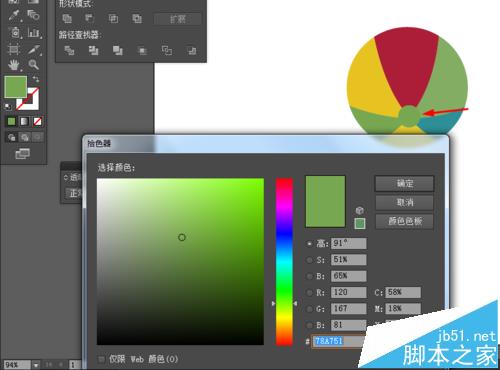Click Pathfinder Divide icon
The height and width of the screenshot is (370, 500).
[x=69, y=50]
